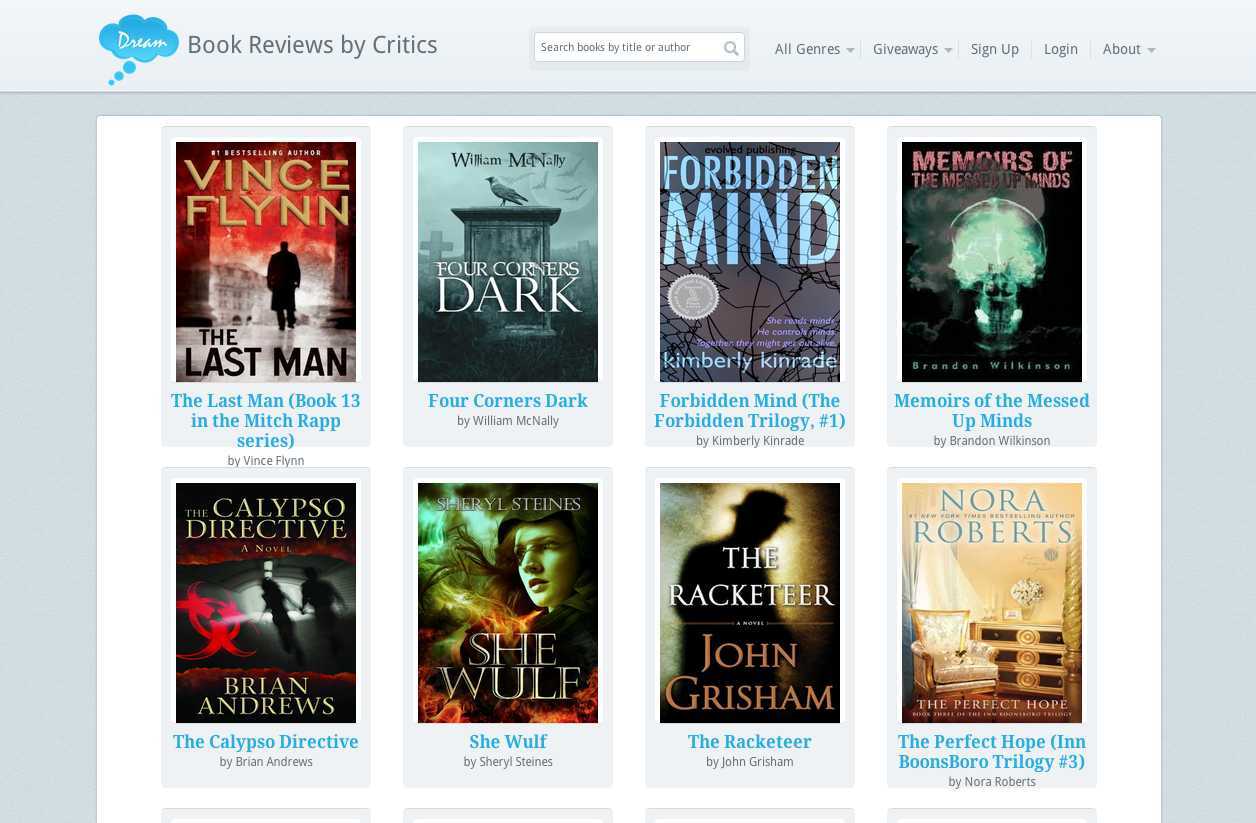Open The Perfect Hope book cover
Image resolution: width=1256 pixels, height=823 pixels.
pos(992,603)
